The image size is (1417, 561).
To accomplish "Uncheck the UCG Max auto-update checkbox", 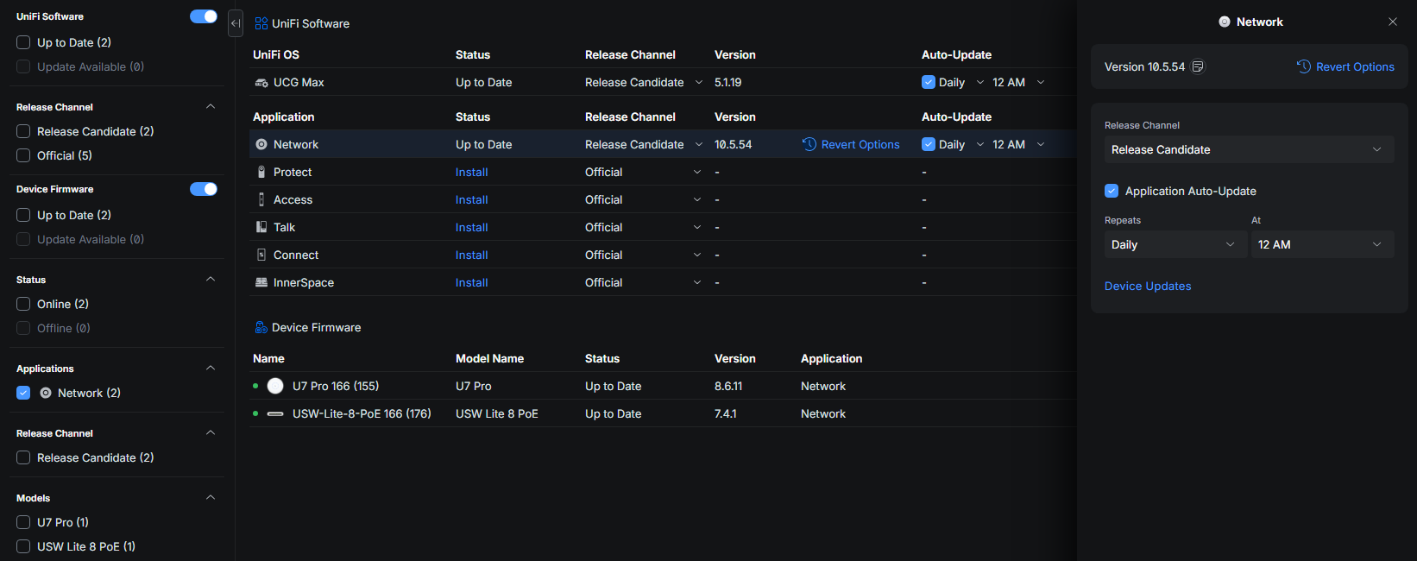I will click(928, 83).
